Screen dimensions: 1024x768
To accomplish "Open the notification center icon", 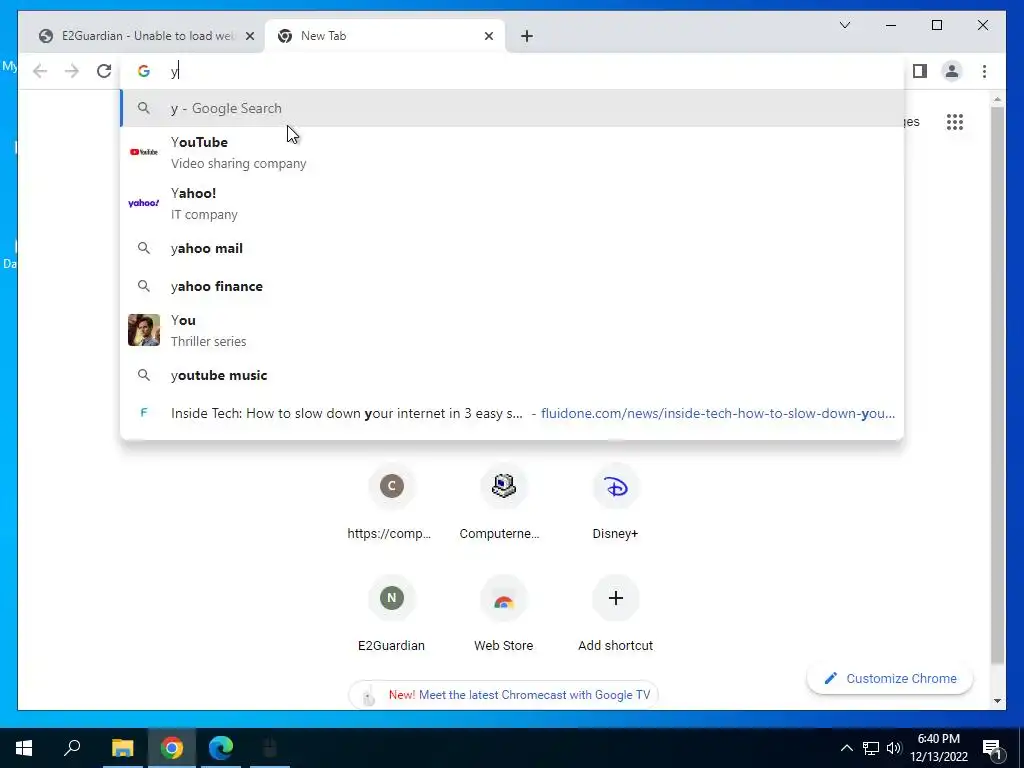I will coord(993,748).
